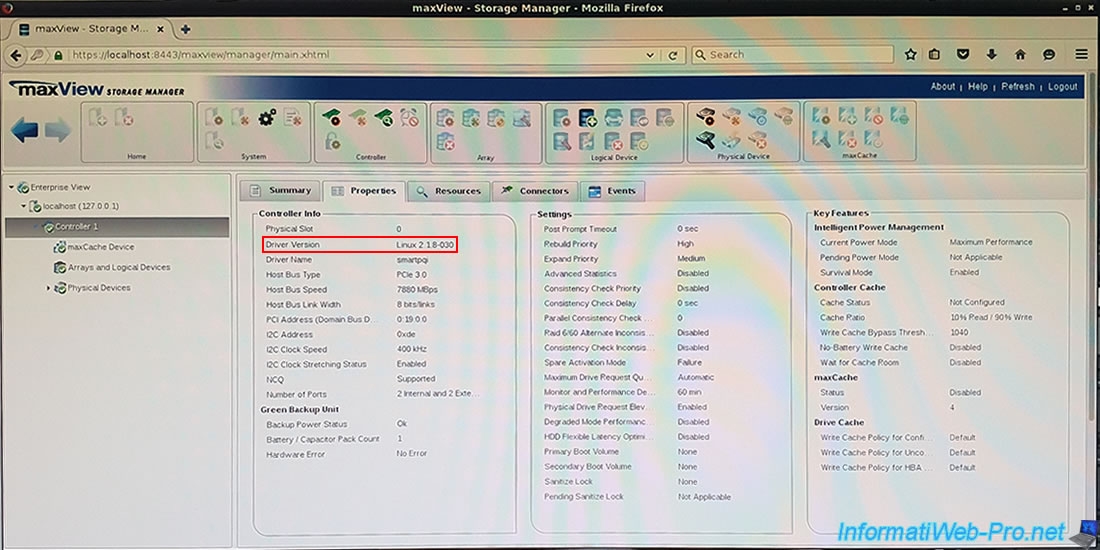Click the disk with red X in the Physical Device group
This screenshot has width=1100, height=550.
pyautogui.click(x=757, y=139)
